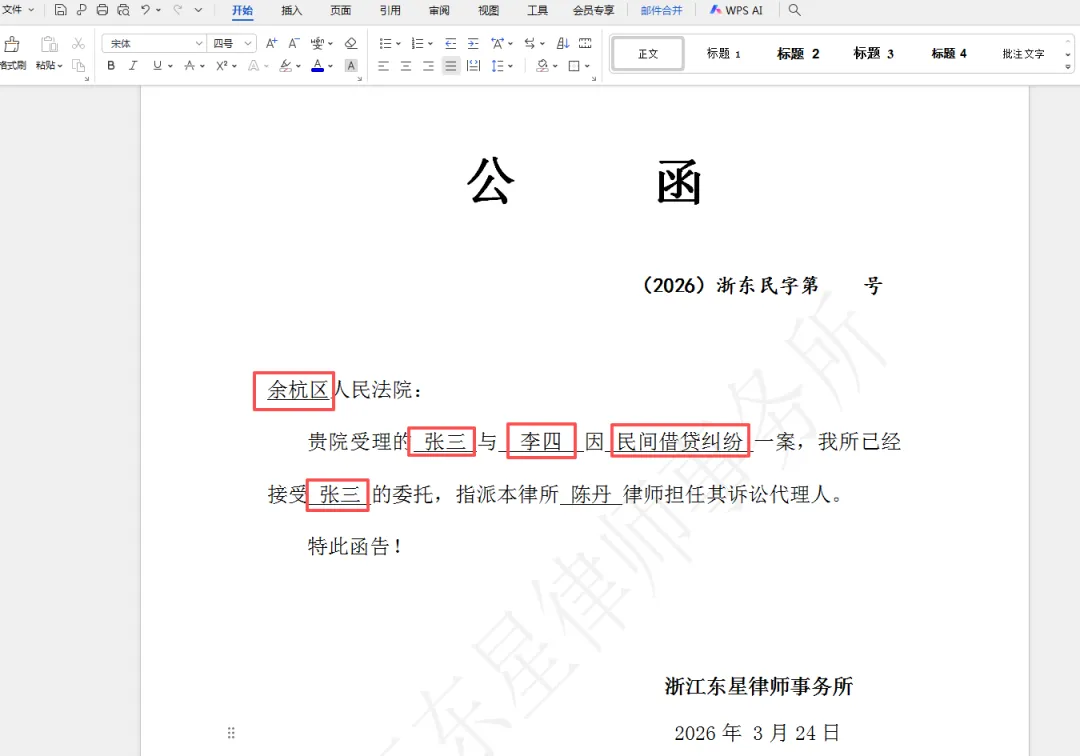Apply the 标题 4 style
Screen dimensions: 1080x756
(948, 54)
